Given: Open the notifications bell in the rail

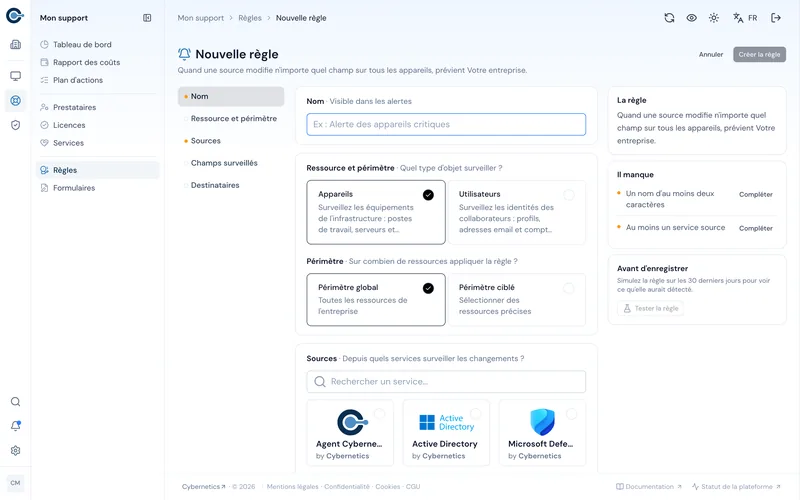Looking at the screenshot, I should click(15, 426).
